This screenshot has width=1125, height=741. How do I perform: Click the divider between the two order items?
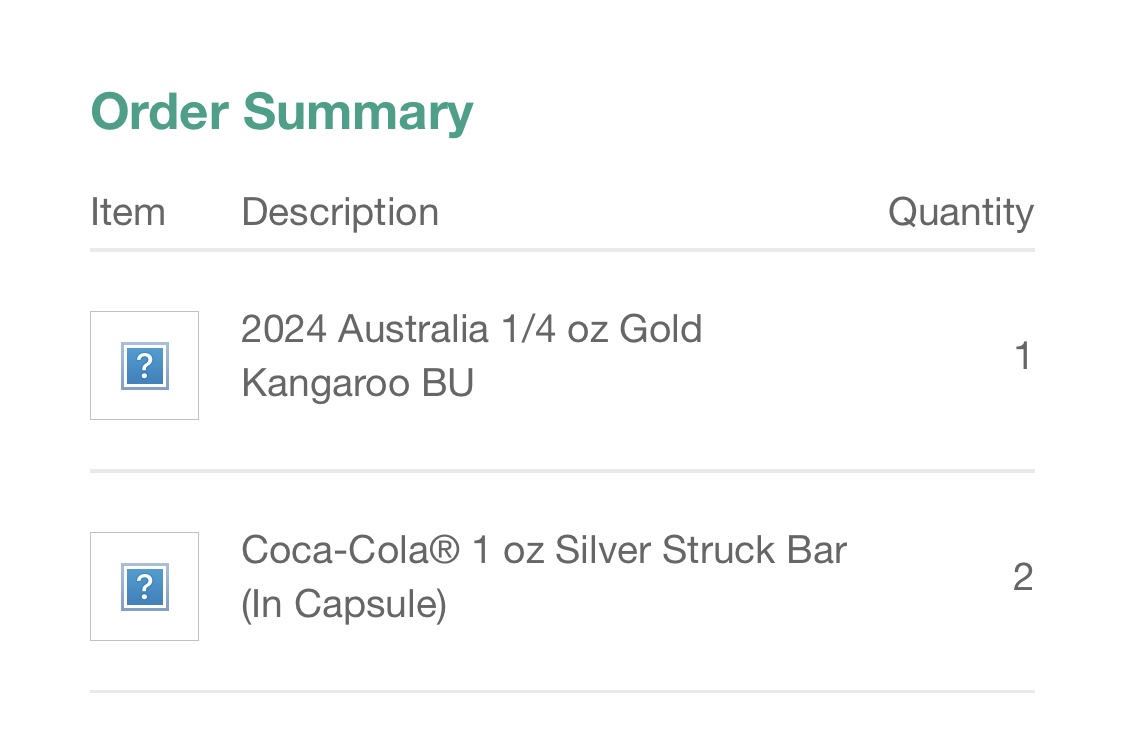(x=562, y=471)
